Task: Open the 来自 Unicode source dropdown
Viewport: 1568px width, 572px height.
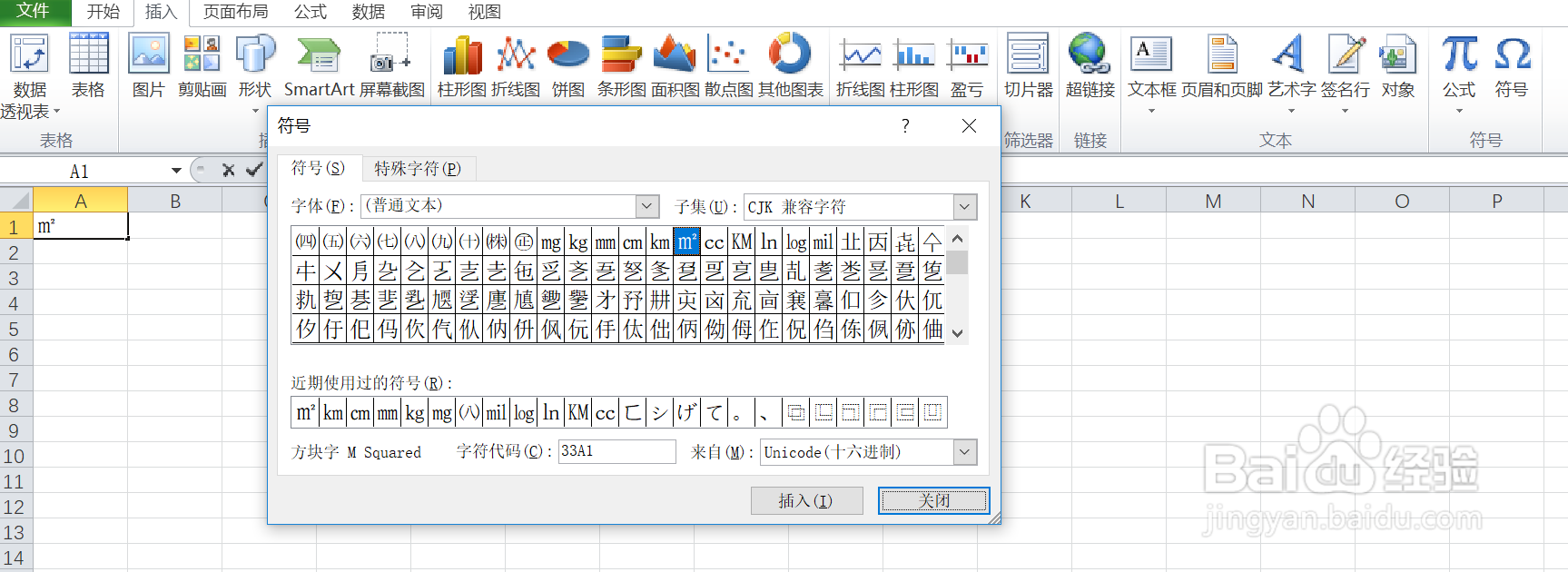Action: click(965, 451)
